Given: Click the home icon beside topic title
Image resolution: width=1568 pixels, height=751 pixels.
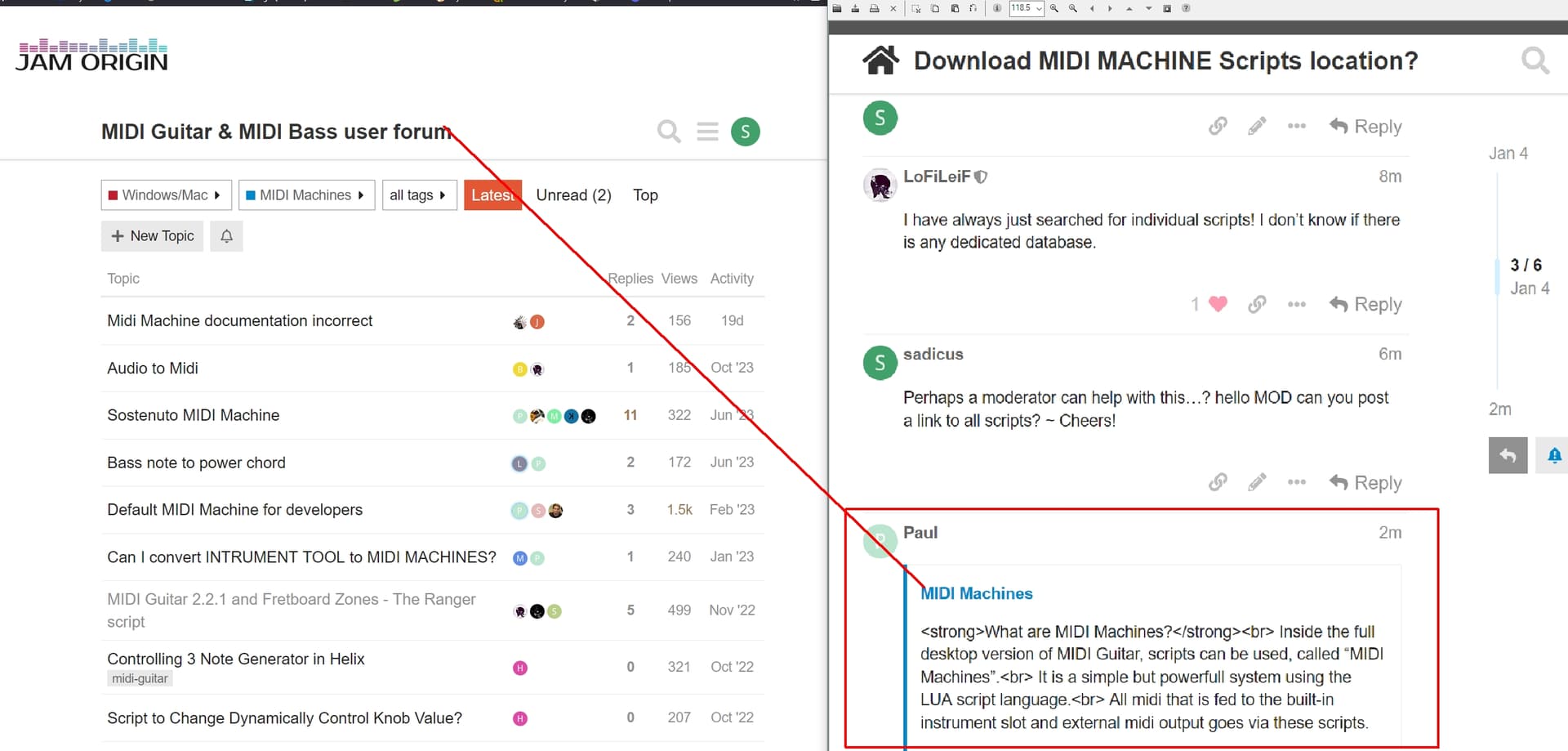Looking at the screenshot, I should (x=881, y=60).
